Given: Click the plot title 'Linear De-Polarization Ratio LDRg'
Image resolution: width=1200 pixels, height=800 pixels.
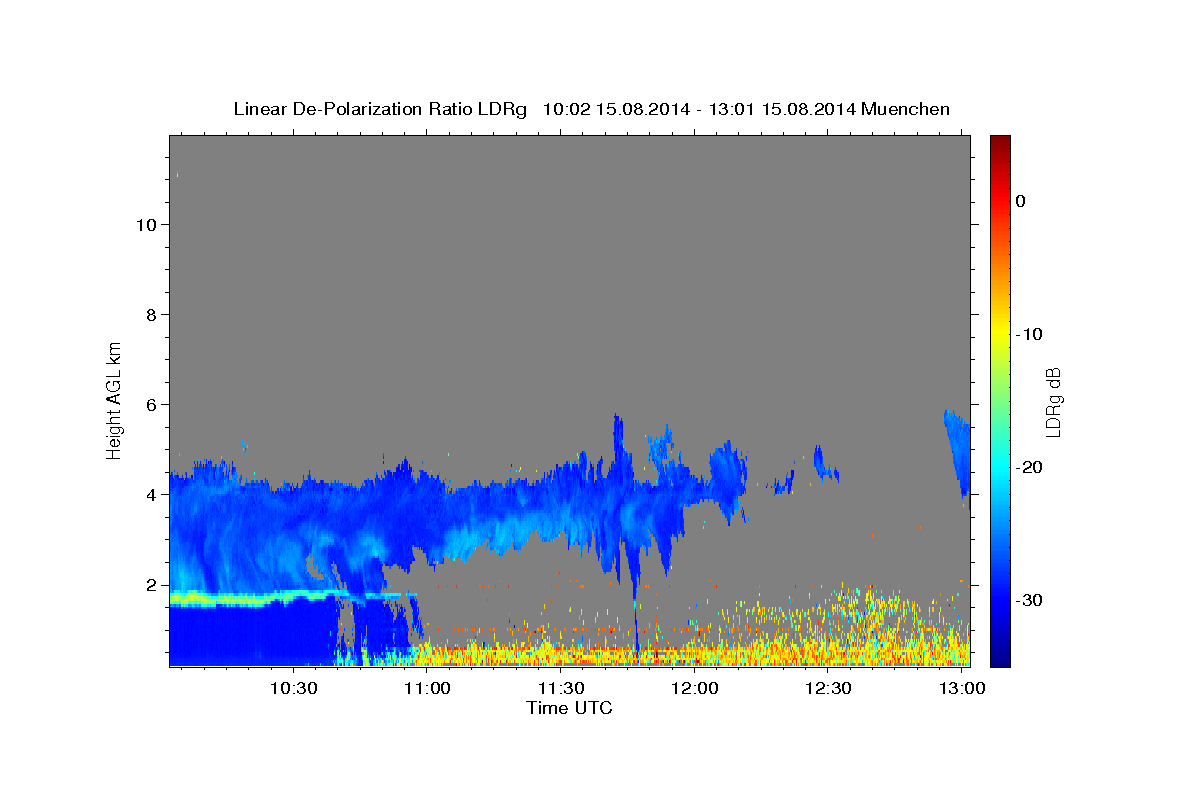Looking at the screenshot, I should pos(379,109).
